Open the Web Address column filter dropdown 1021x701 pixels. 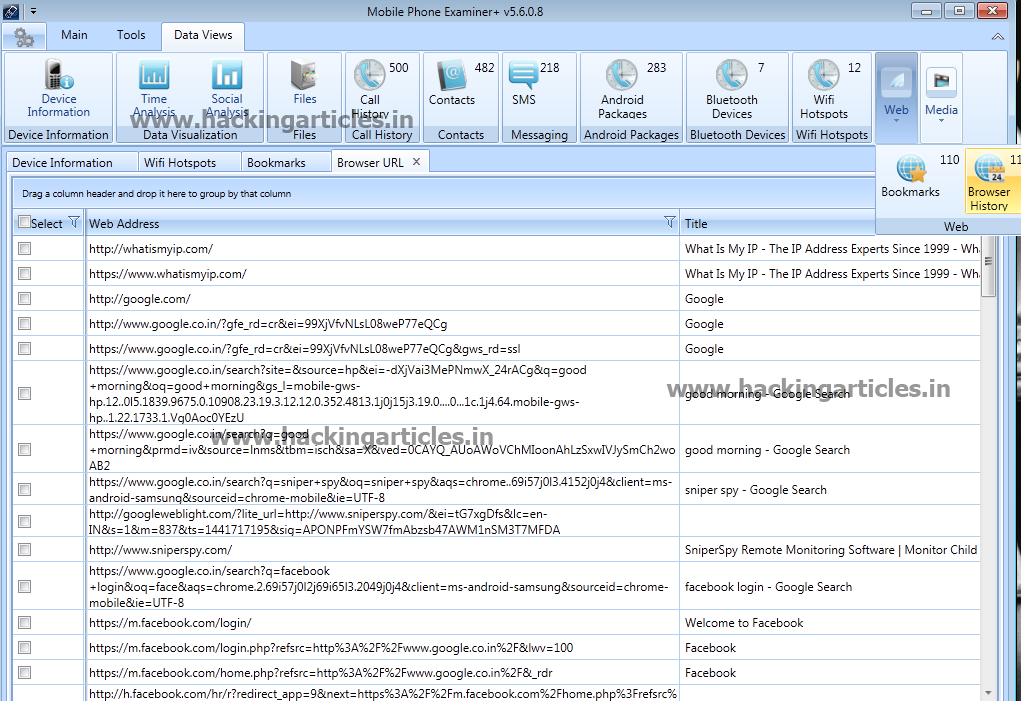[668, 223]
